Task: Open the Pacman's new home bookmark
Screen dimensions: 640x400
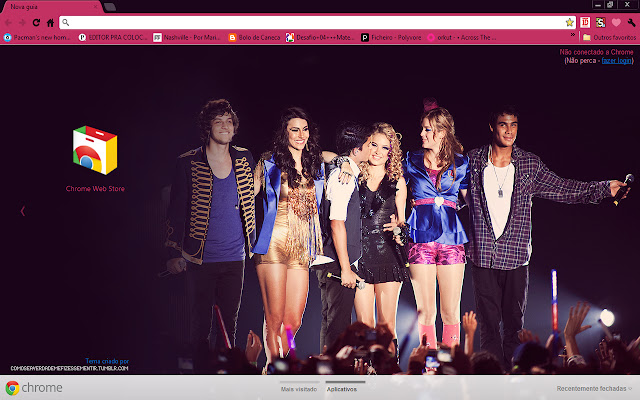Action: 37,38
